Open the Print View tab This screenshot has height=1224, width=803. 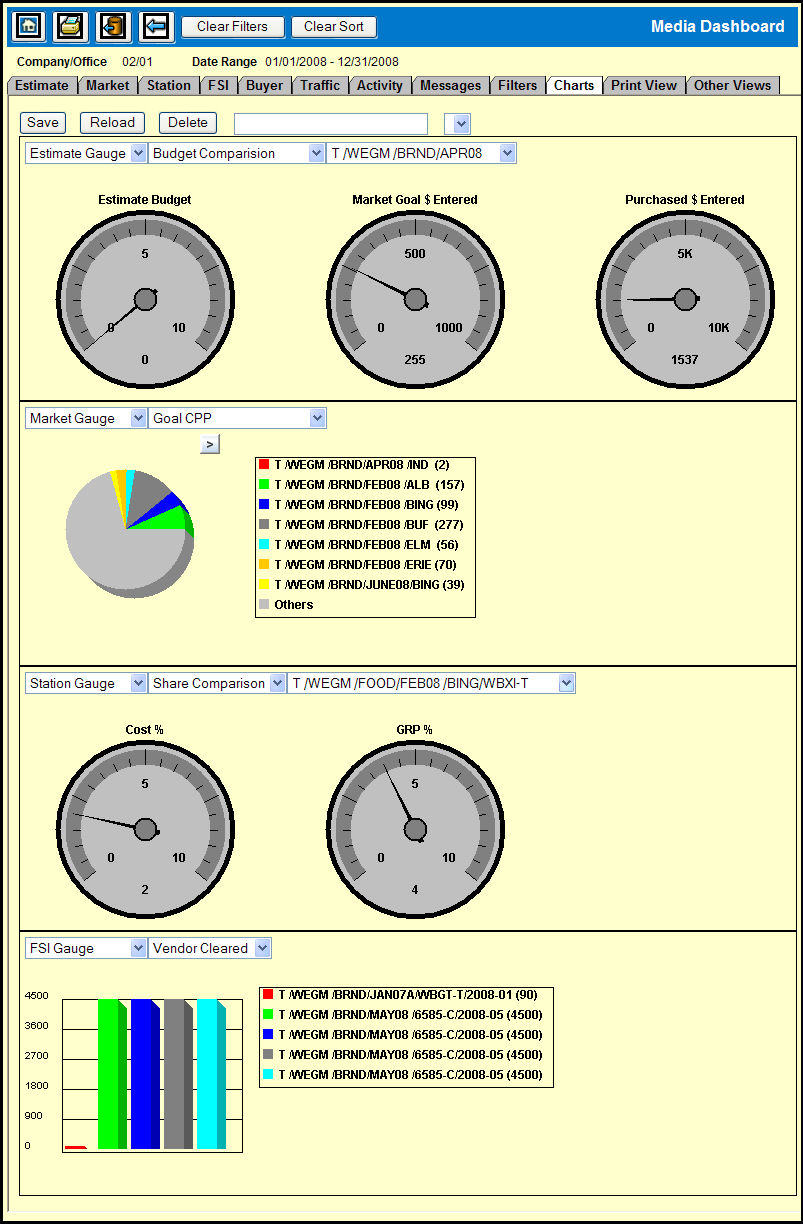[x=644, y=85]
